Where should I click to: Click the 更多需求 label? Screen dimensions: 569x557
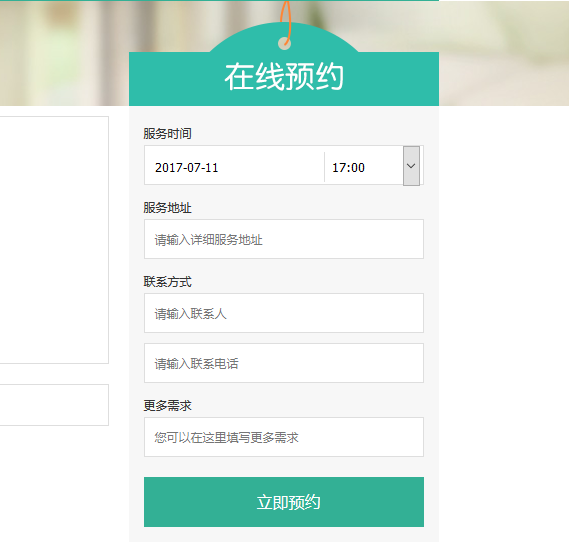[167, 406]
